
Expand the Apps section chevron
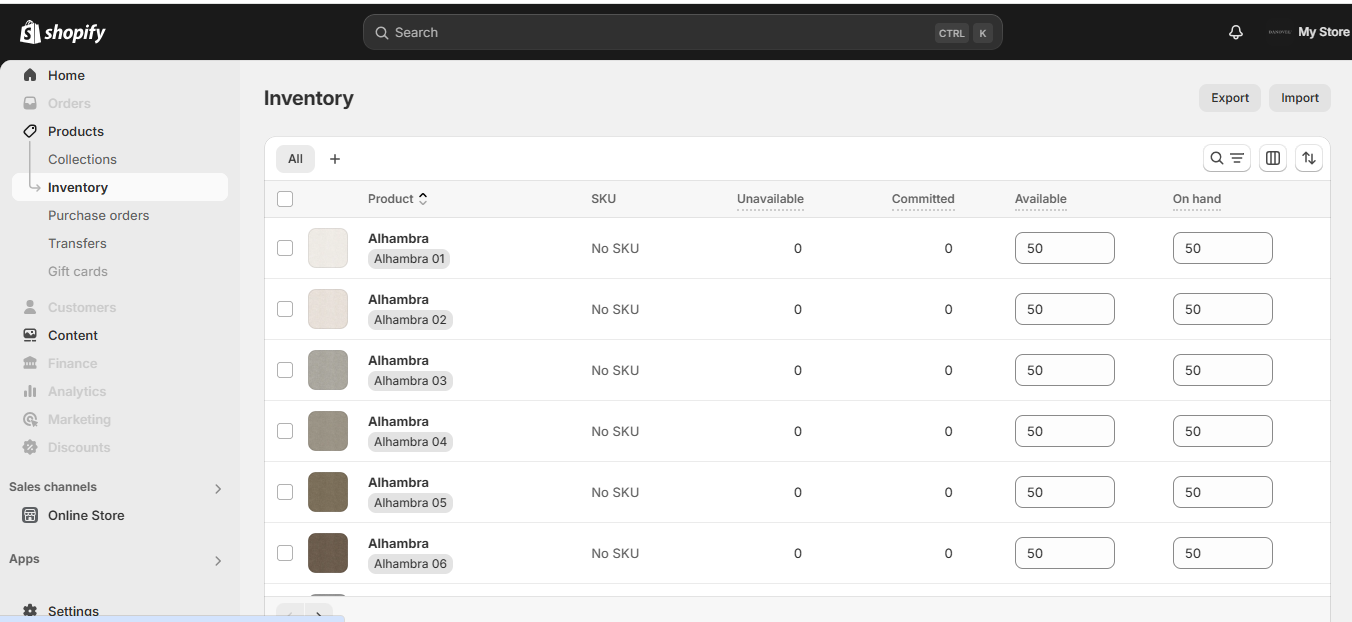218,561
